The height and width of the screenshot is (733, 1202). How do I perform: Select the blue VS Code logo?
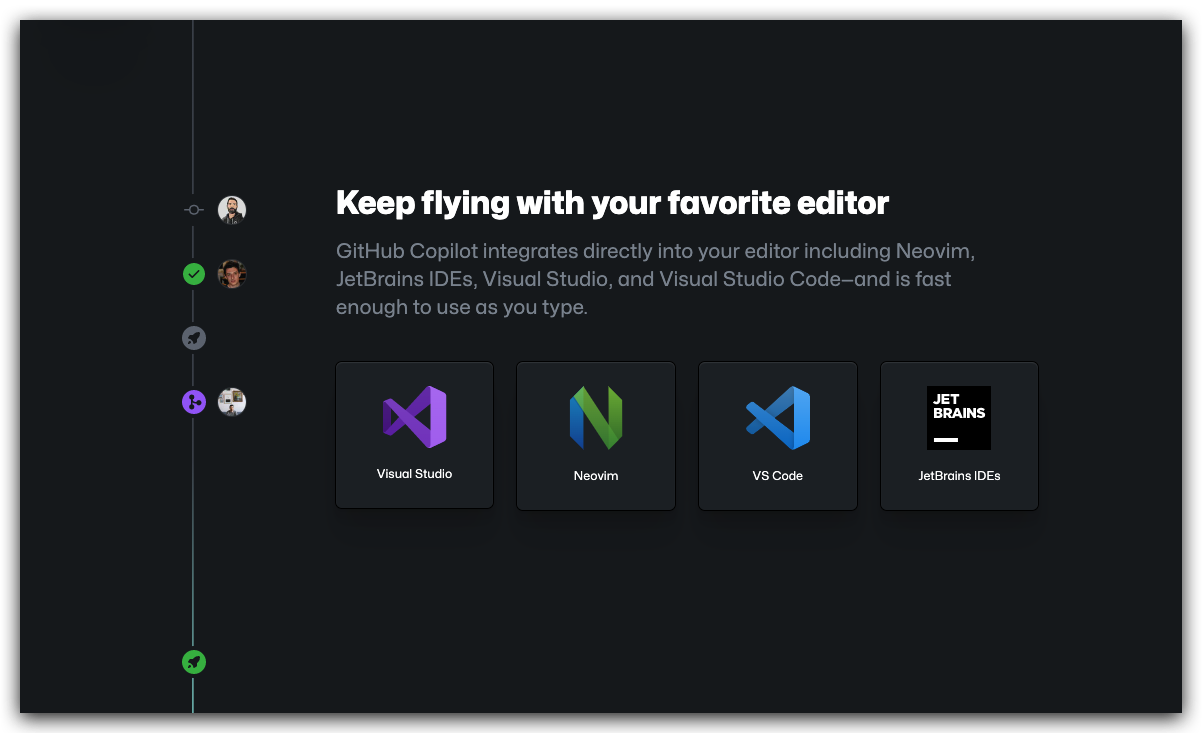tap(778, 417)
